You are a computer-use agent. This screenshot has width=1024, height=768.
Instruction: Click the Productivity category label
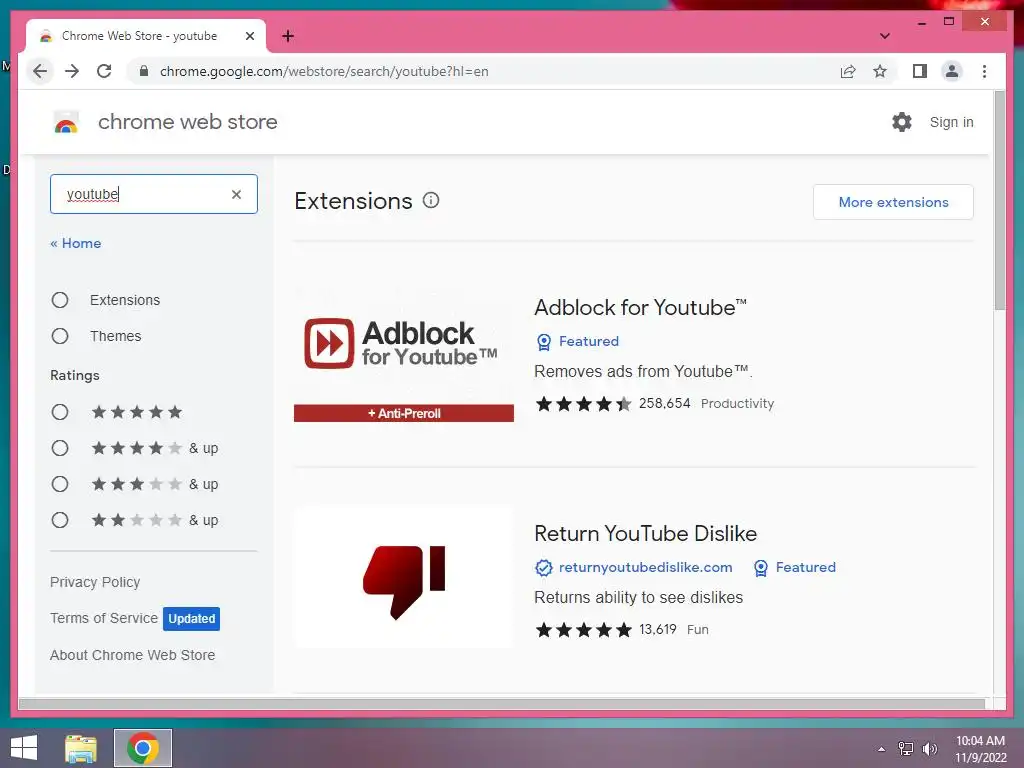click(737, 404)
